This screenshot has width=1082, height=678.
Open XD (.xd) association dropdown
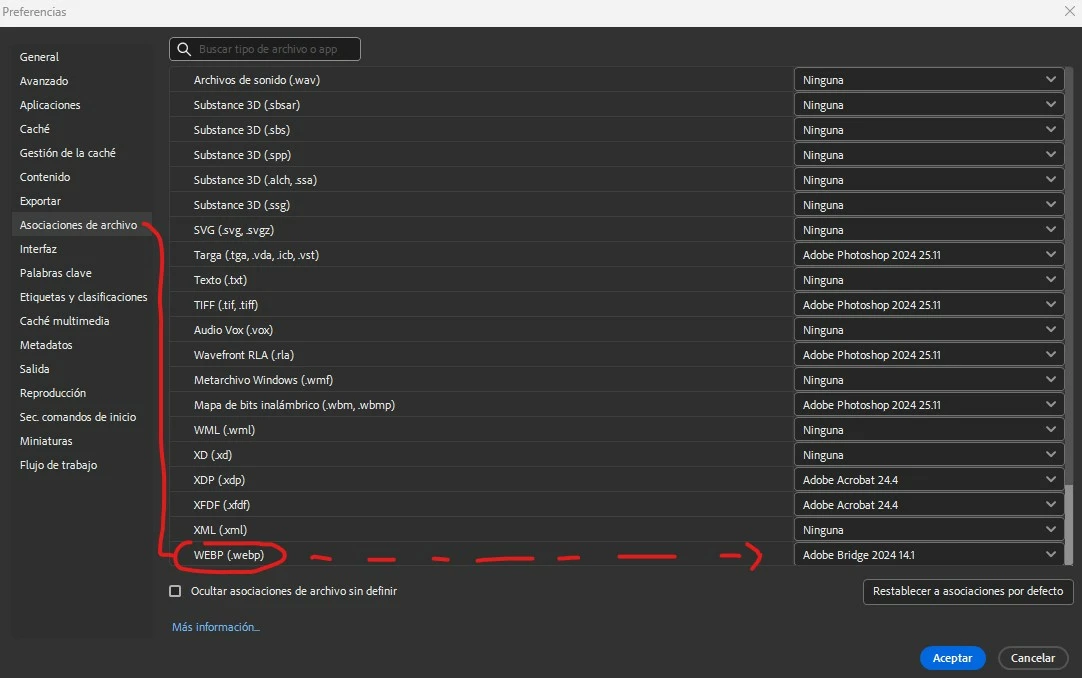929,455
